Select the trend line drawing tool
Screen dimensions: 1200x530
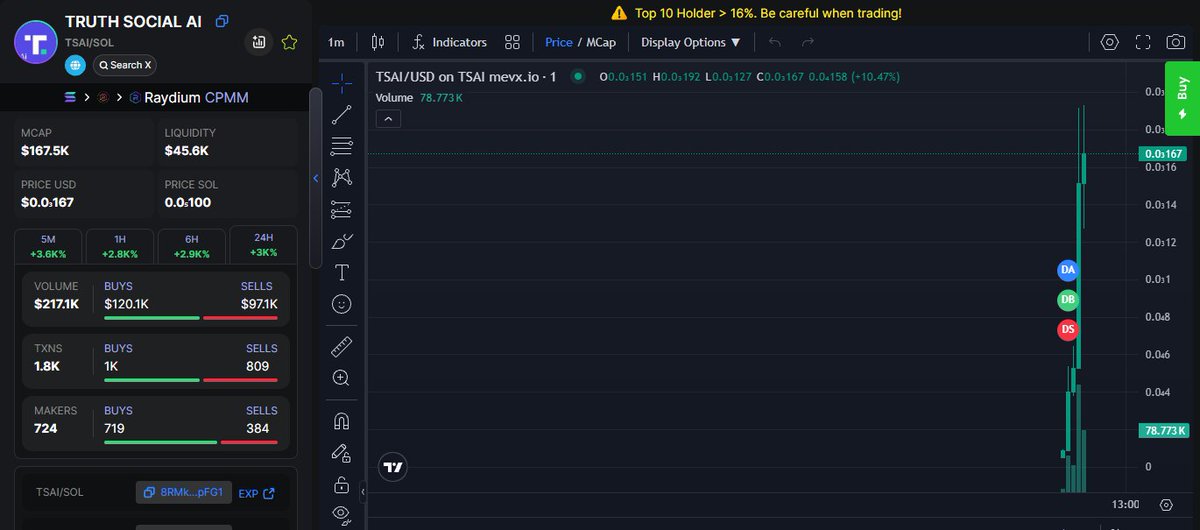(341, 114)
